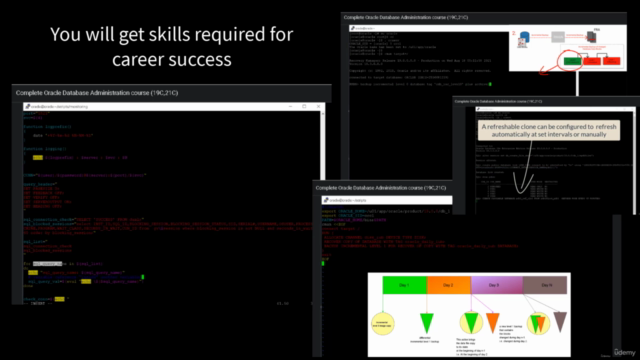Click the left window's course title text
Viewport: 640px width, 360px height.
coord(97,93)
